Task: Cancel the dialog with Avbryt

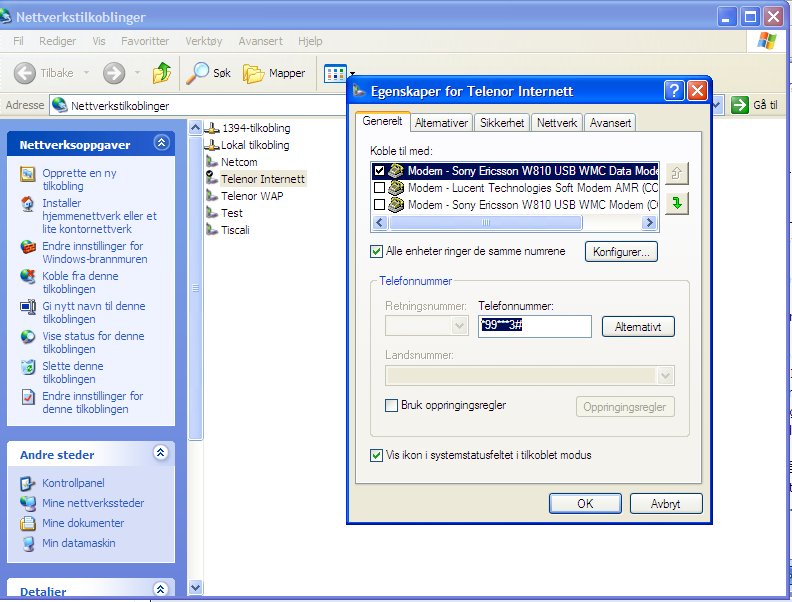Action: click(x=666, y=504)
